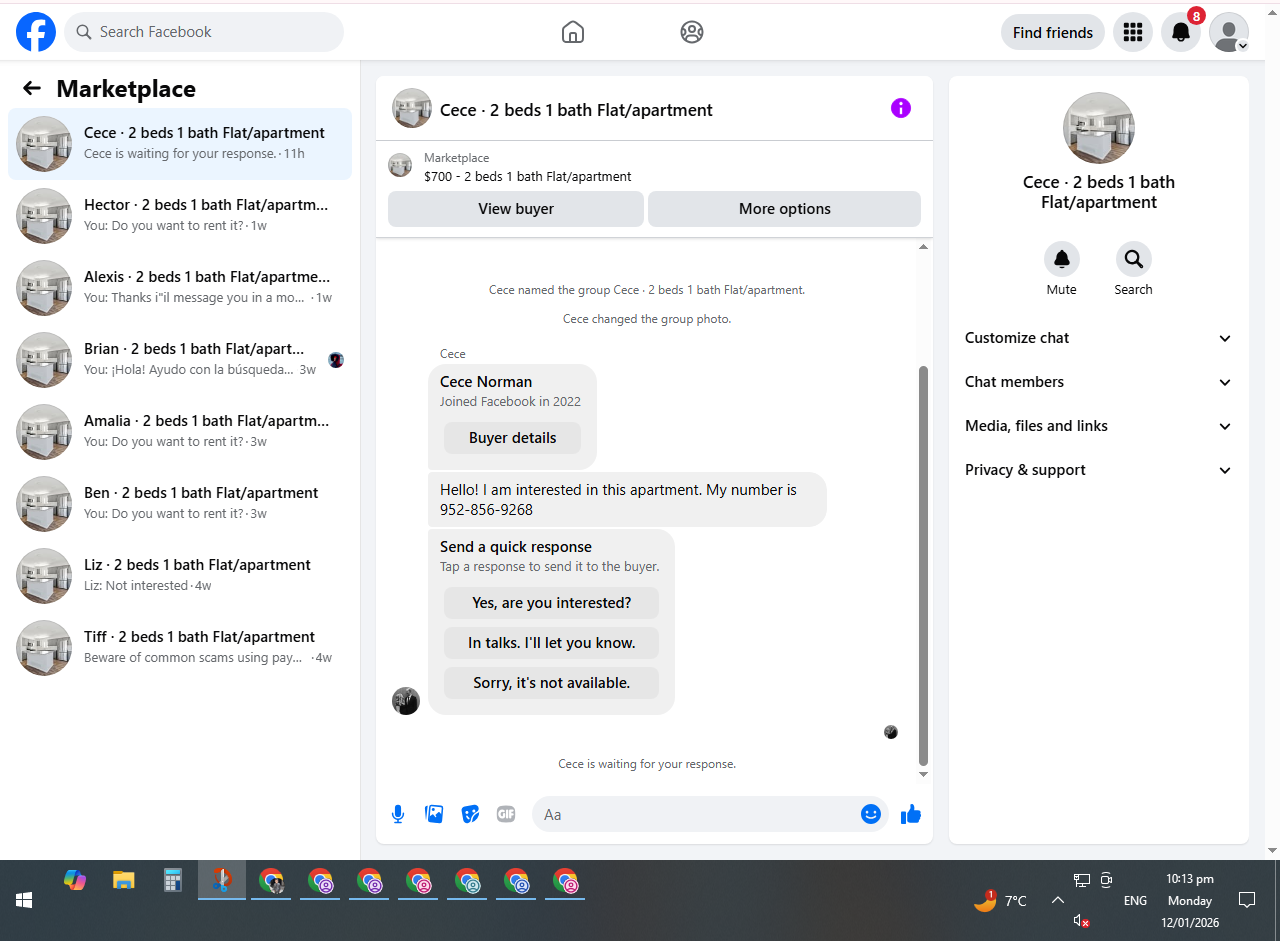
Task: Open the Ben conversation
Action: pos(180,504)
